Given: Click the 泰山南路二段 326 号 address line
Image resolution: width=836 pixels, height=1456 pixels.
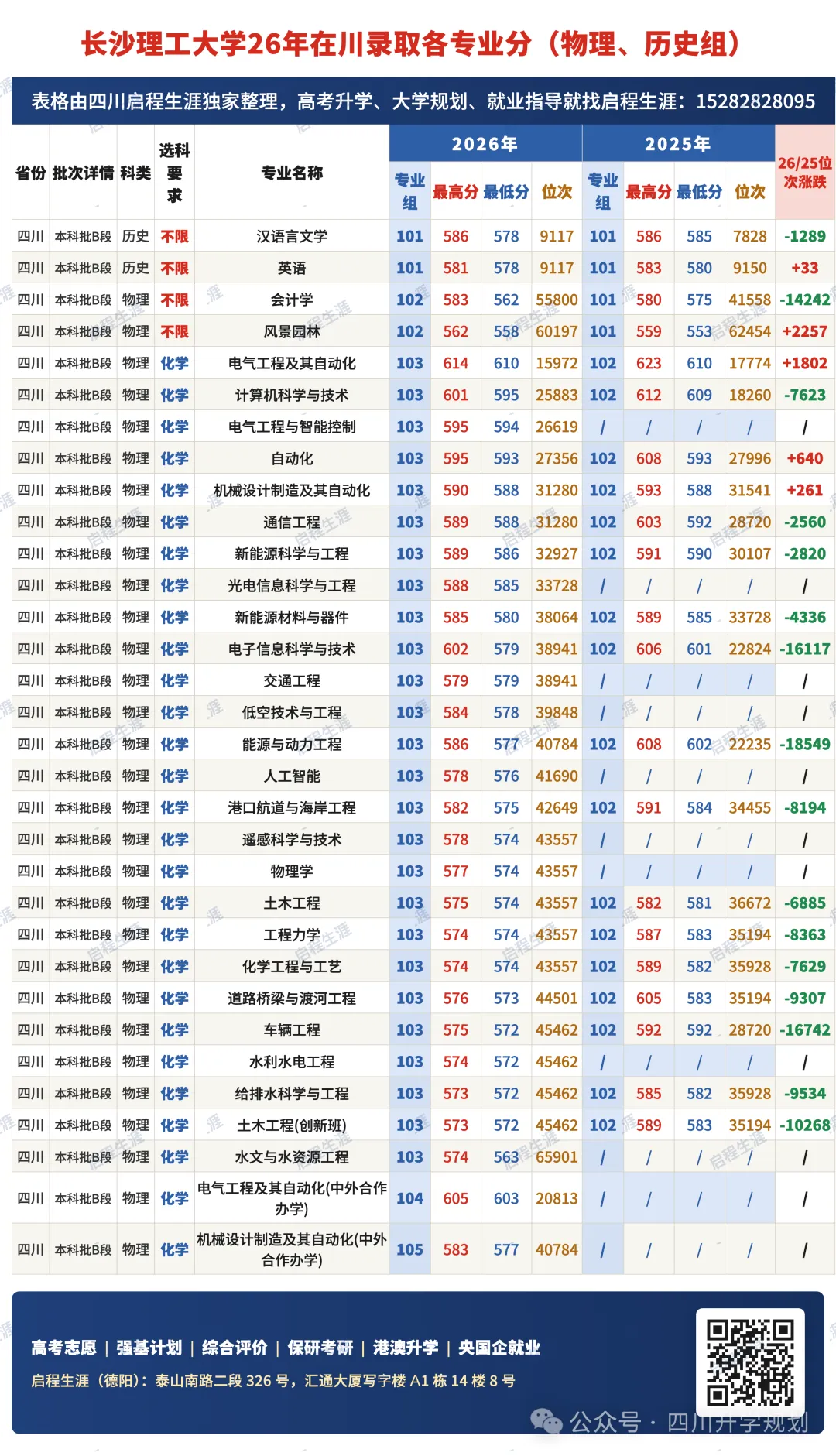Looking at the screenshot, I should click(x=273, y=1381).
